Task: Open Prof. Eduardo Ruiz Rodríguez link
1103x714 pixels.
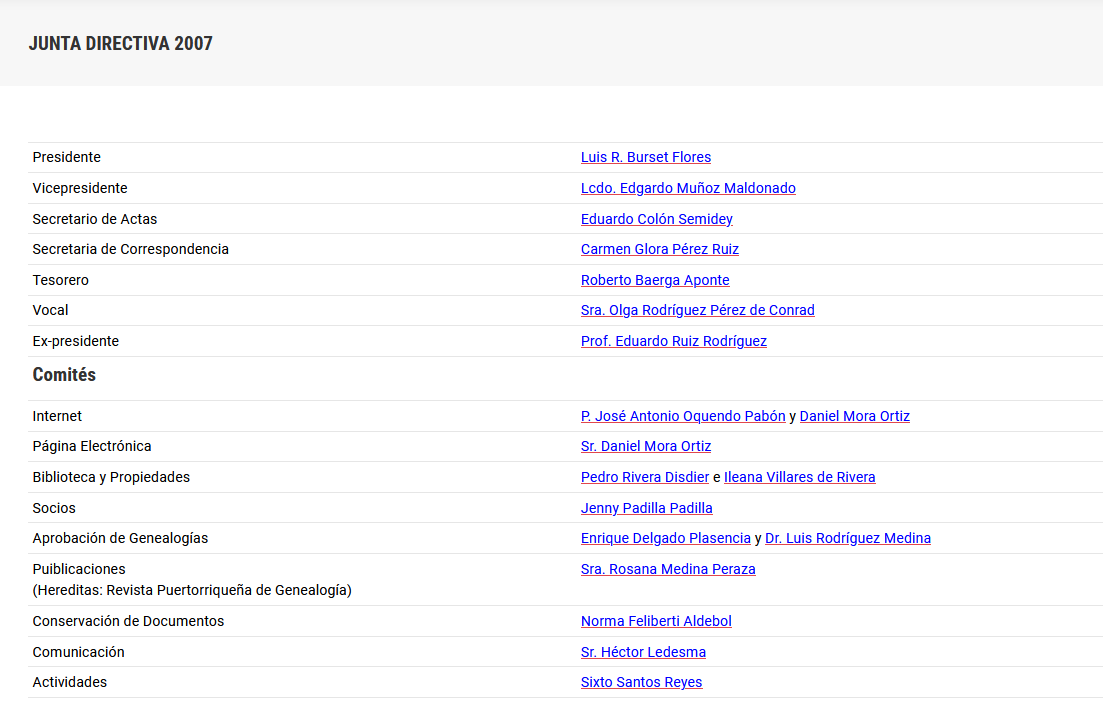Action: (x=673, y=341)
